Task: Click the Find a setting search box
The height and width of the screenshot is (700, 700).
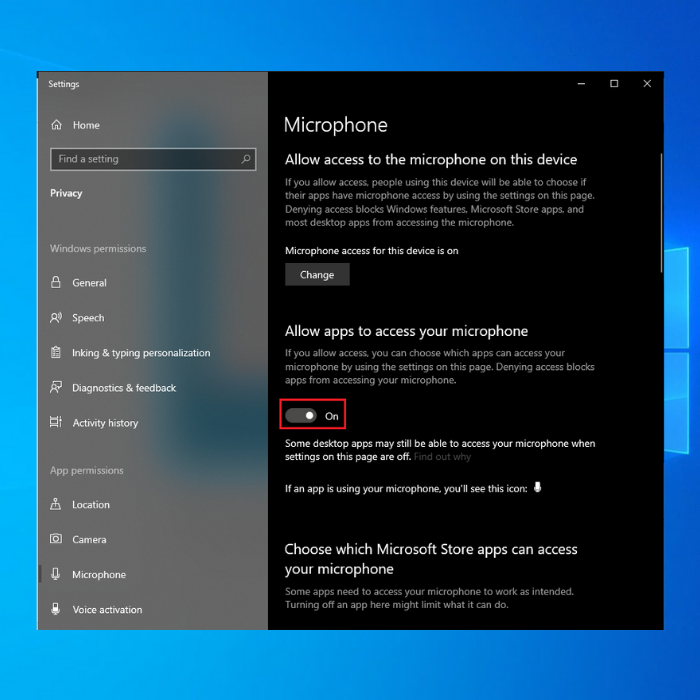Action: click(x=153, y=159)
